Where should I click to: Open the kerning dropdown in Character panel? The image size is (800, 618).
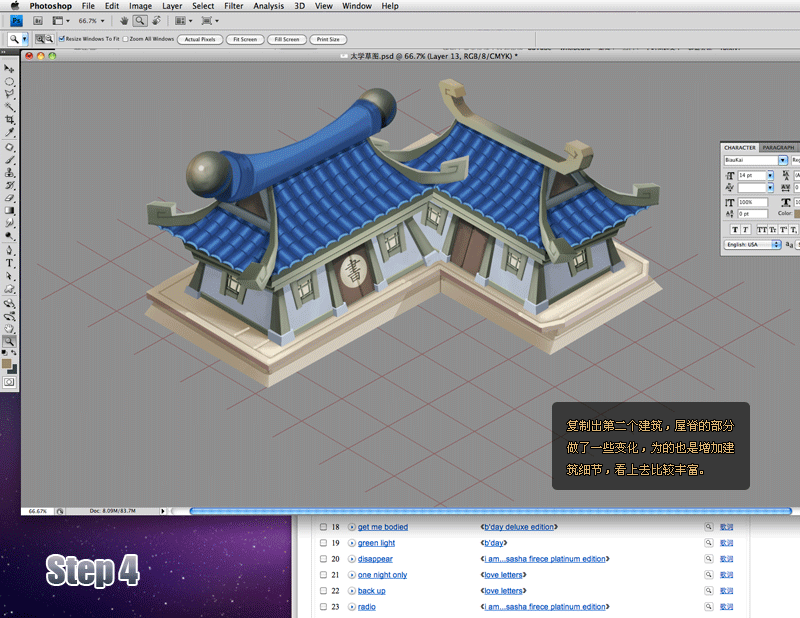click(770, 188)
